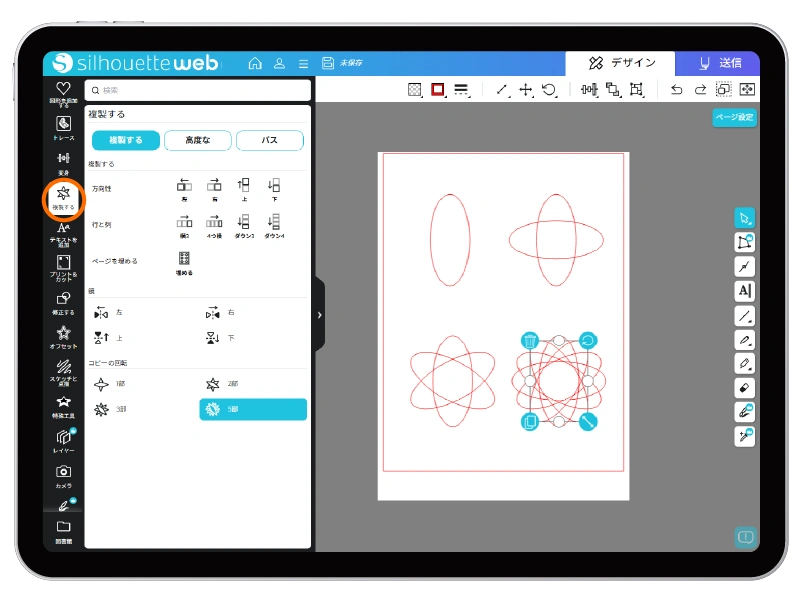
Task: Open the red line color swatch
Action: pos(437,90)
